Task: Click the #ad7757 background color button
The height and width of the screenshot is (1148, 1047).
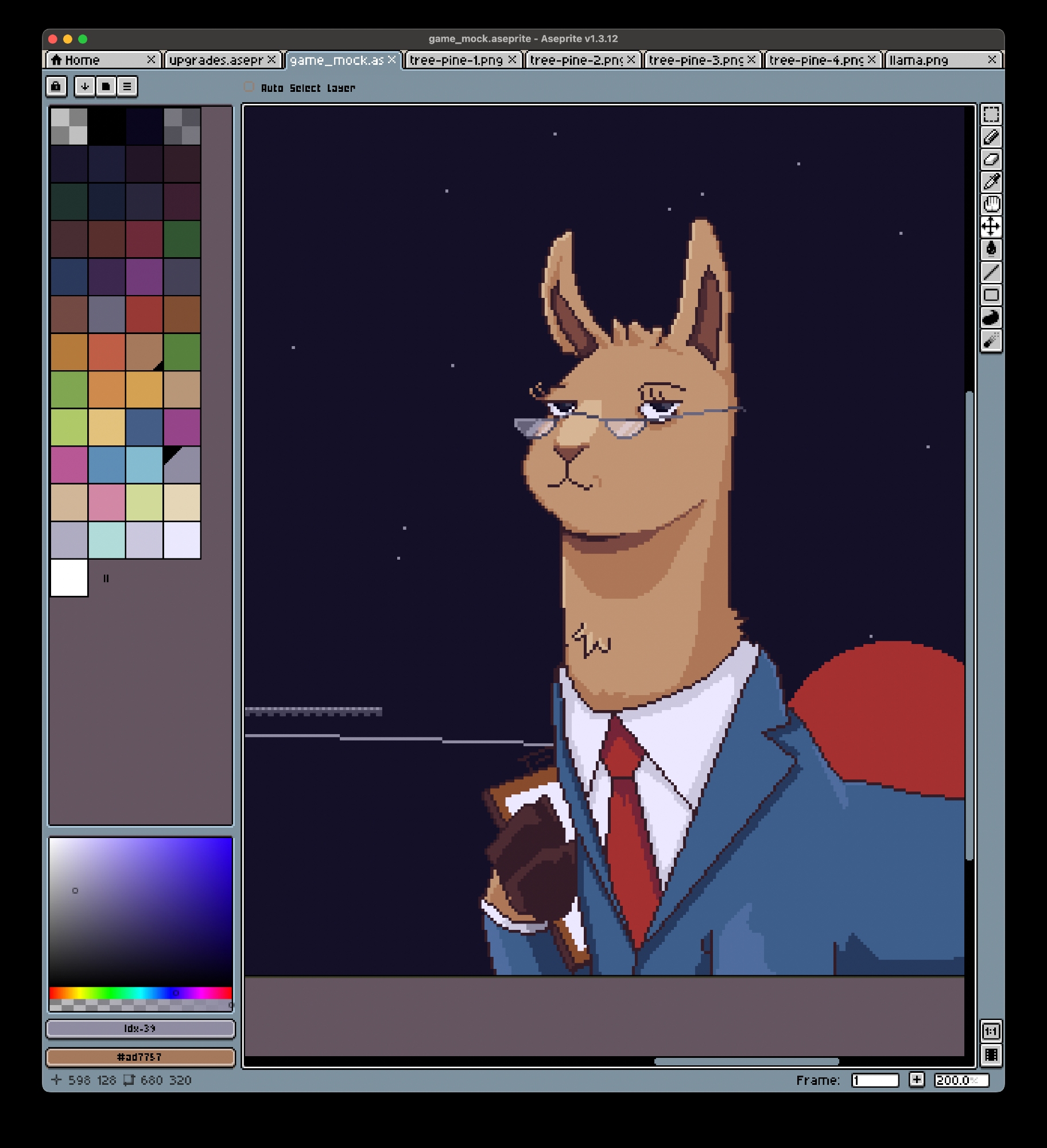Action: click(x=140, y=1057)
